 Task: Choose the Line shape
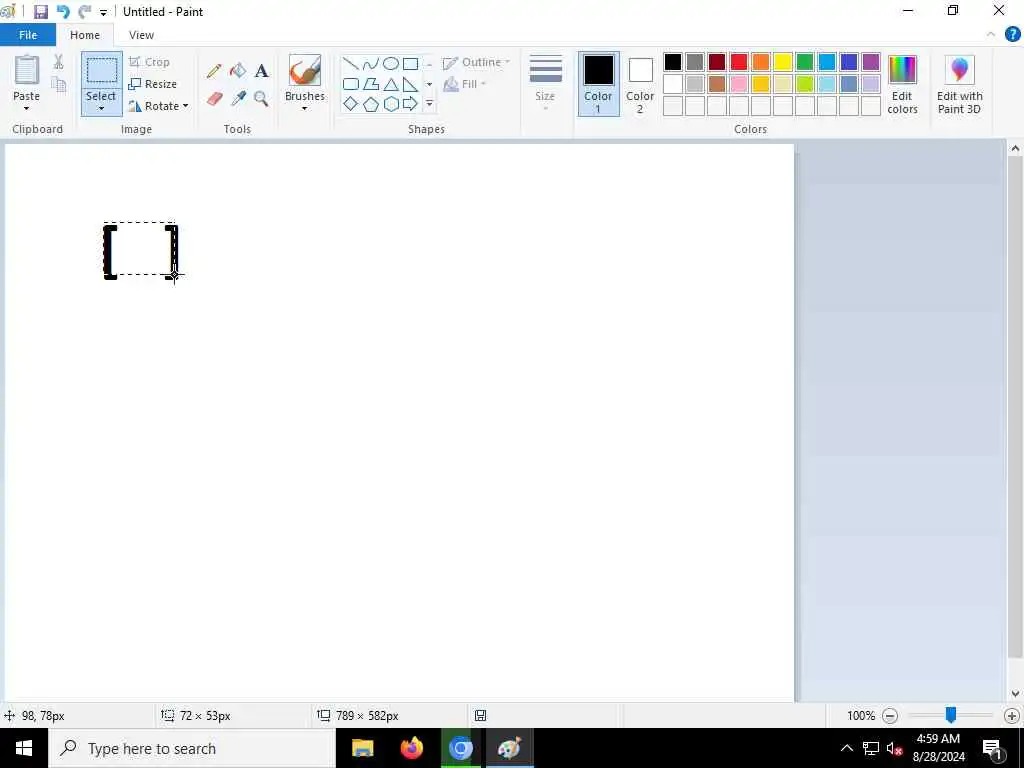(x=351, y=63)
